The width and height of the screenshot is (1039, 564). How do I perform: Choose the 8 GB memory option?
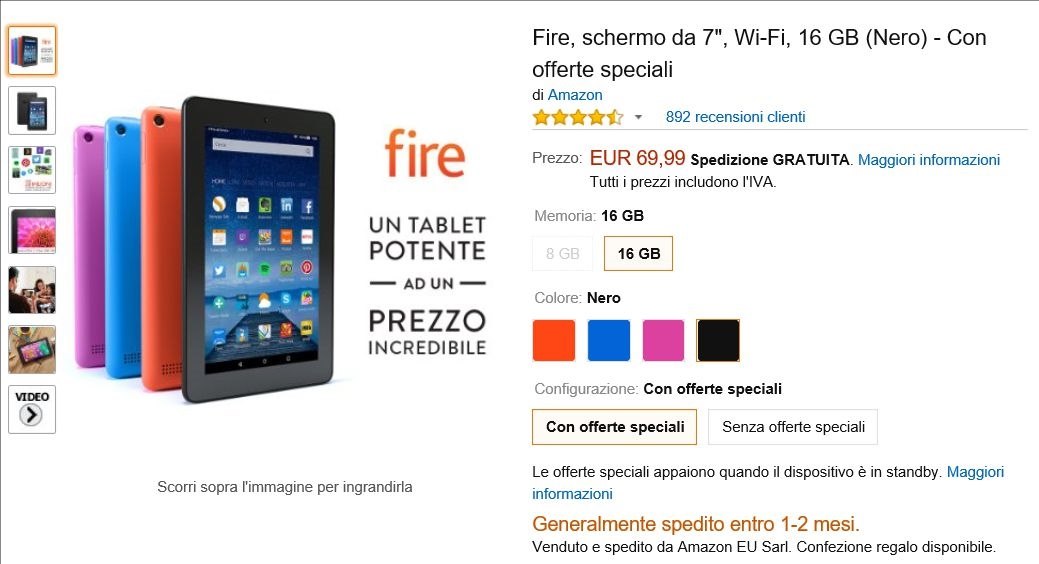tap(563, 253)
